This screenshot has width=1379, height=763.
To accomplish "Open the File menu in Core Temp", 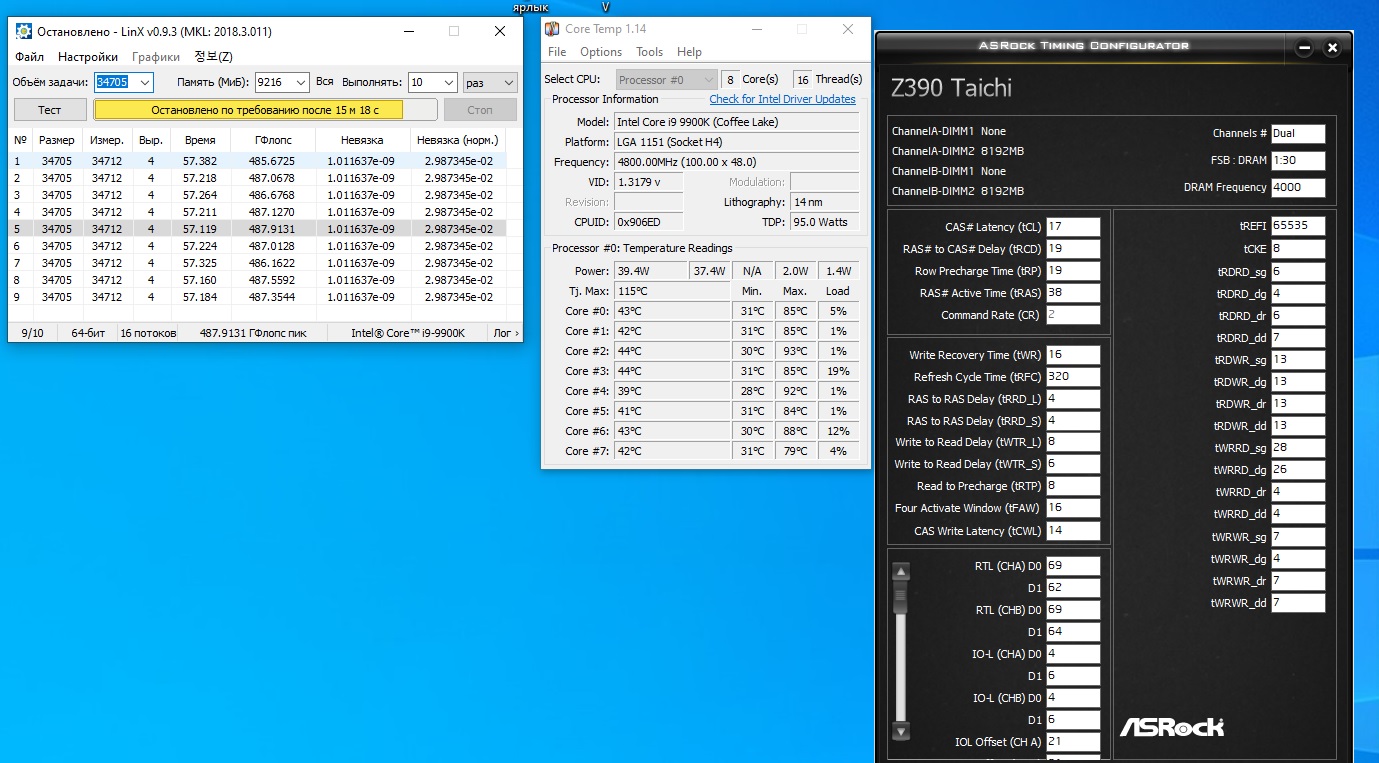I will tap(557, 52).
